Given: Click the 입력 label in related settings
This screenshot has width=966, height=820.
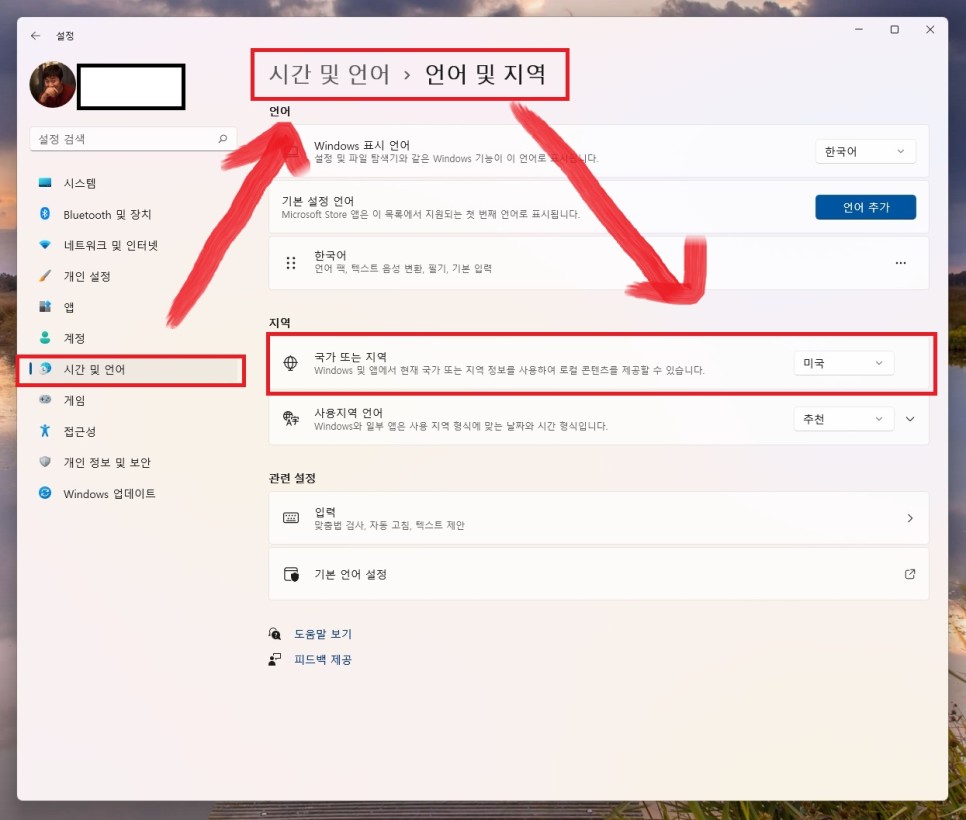Looking at the screenshot, I should (325, 512).
